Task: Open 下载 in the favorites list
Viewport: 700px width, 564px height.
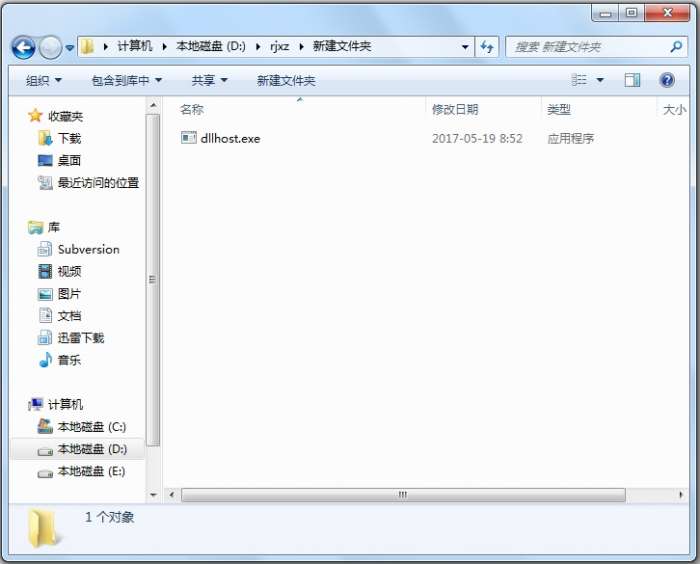Action: pyautogui.click(x=69, y=138)
